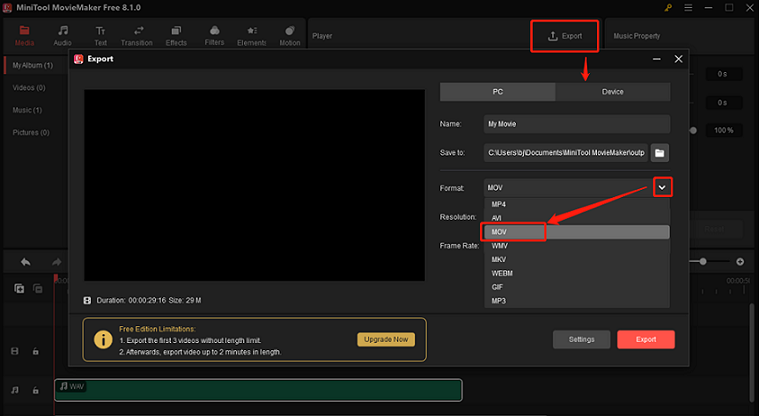This screenshot has height=416, width=759.
Task: Click the key upgrade icon in title bar
Action: pos(668,8)
